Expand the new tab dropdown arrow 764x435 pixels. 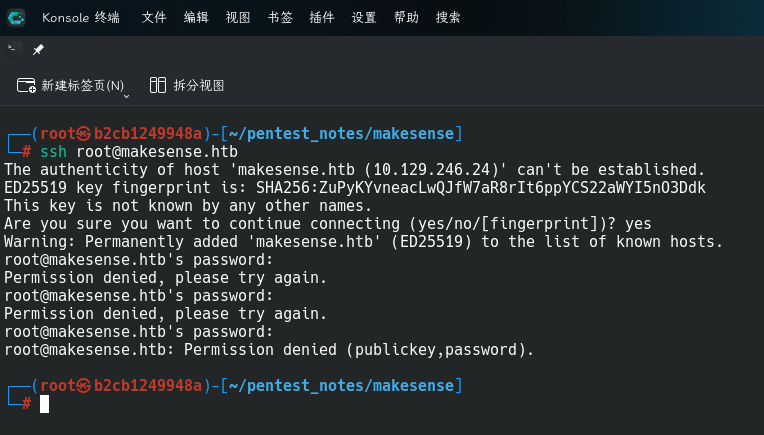[126, 96]
